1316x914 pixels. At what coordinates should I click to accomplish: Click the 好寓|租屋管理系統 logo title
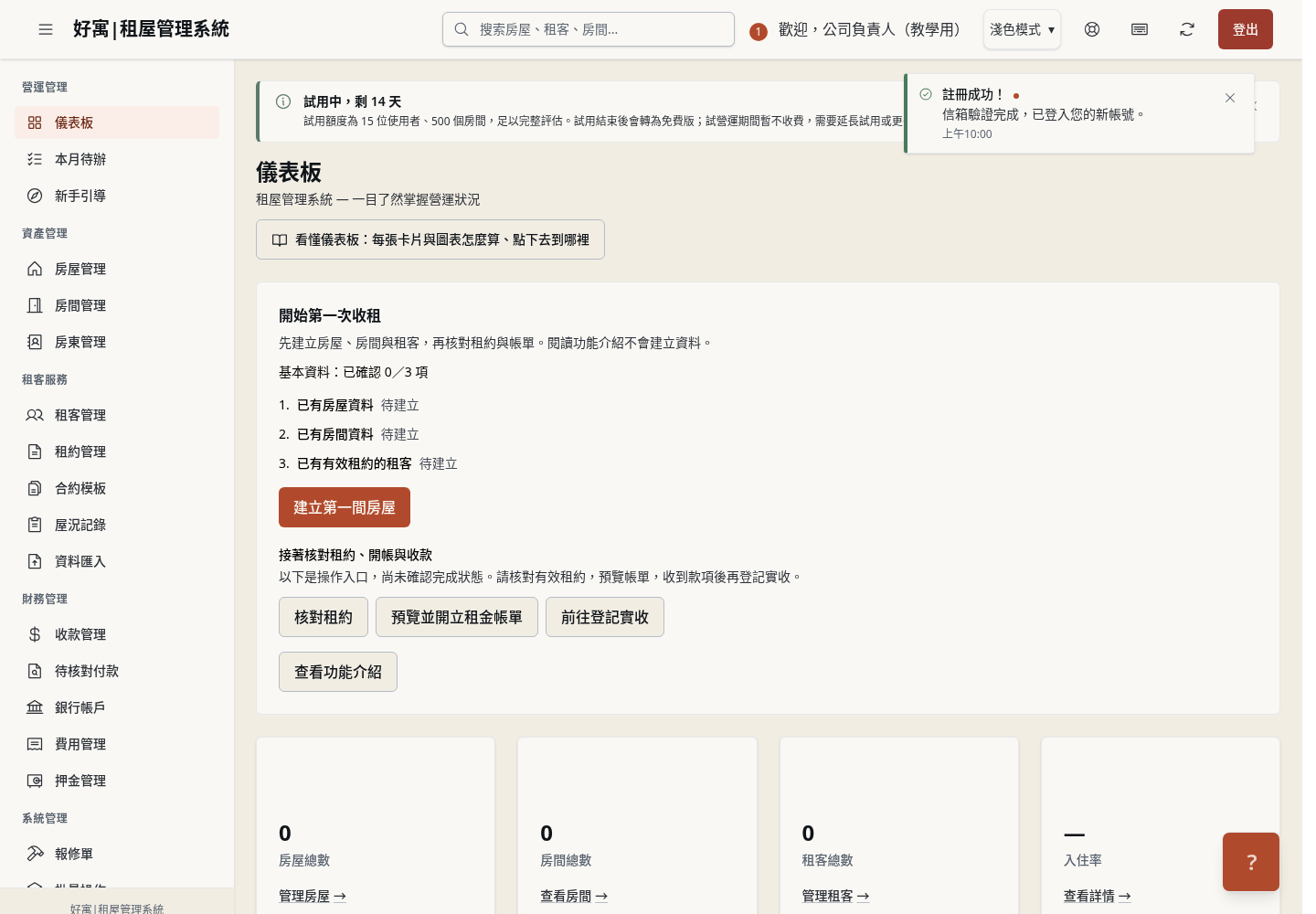(151, 29)
